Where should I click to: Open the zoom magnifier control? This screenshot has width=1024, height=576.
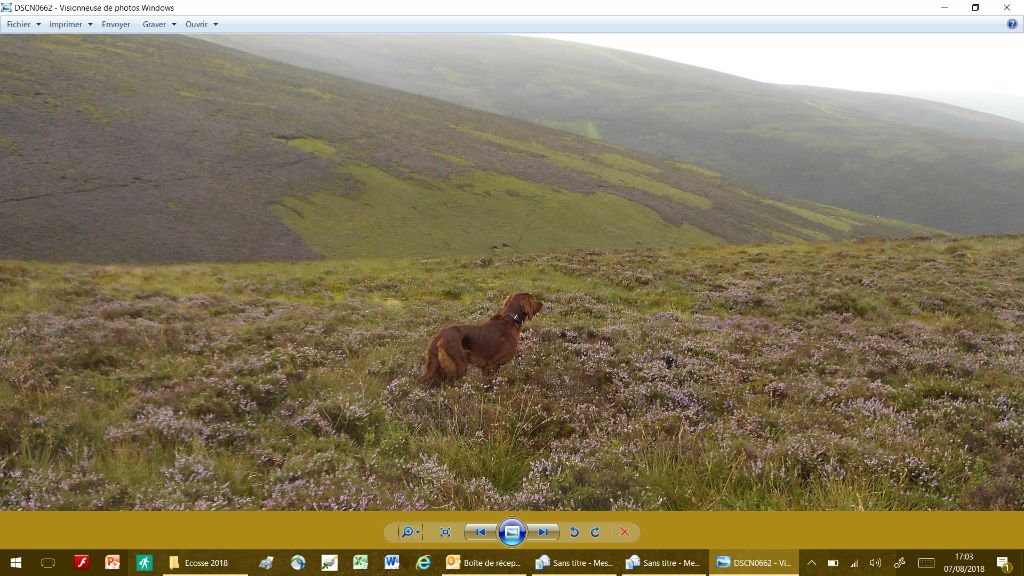409,532
